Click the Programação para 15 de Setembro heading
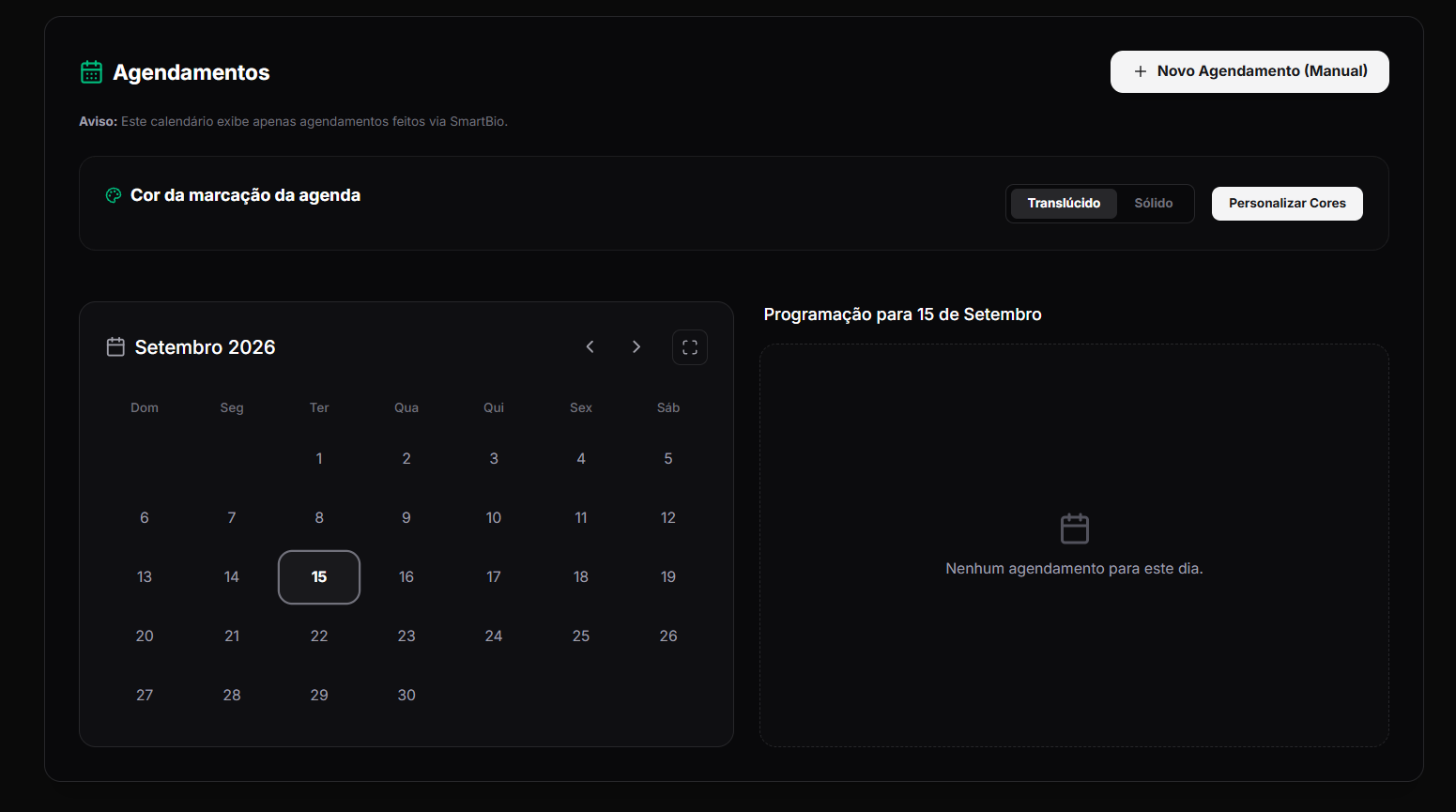This screenshot has width=1456, height=812. [x=903, y=314]
